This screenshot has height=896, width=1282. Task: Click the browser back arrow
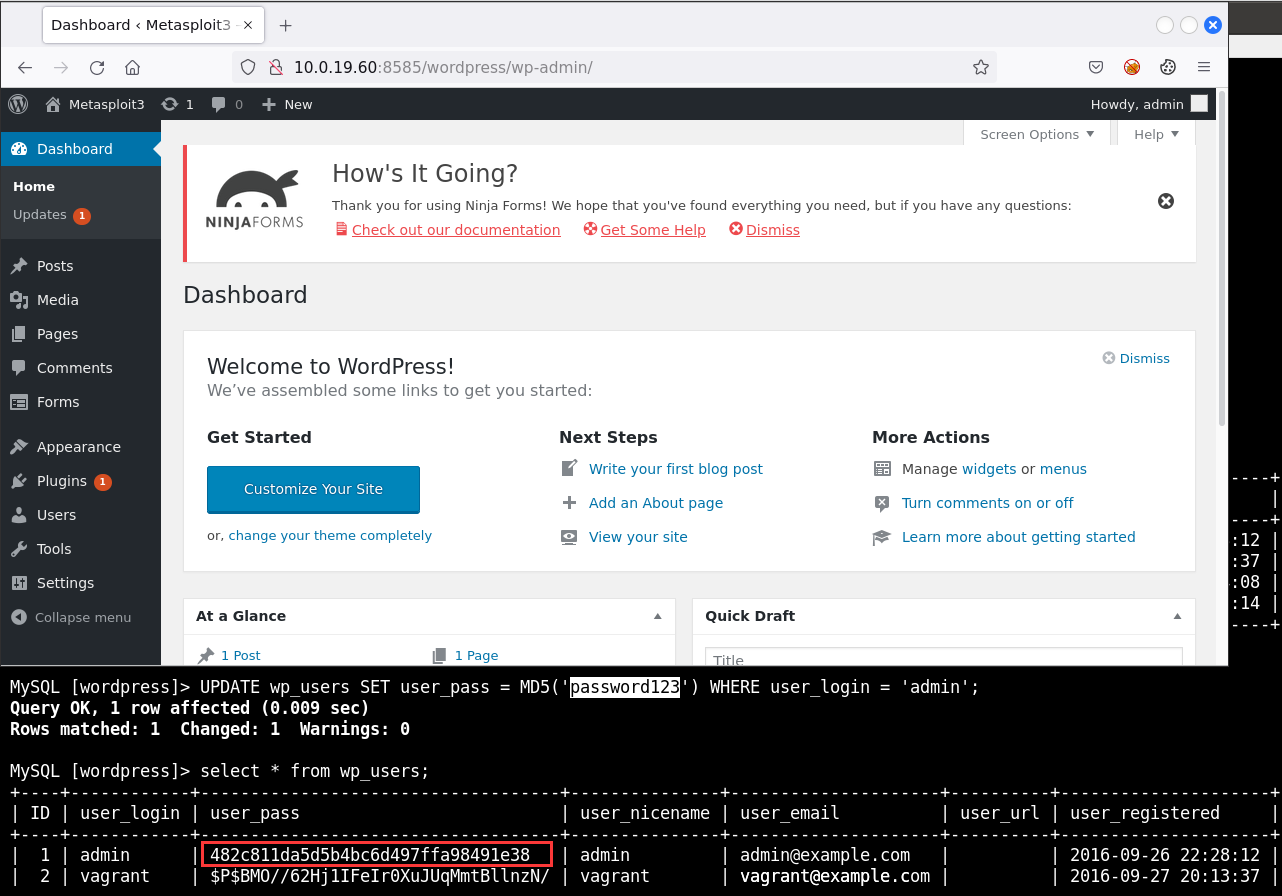coord(25,67)
